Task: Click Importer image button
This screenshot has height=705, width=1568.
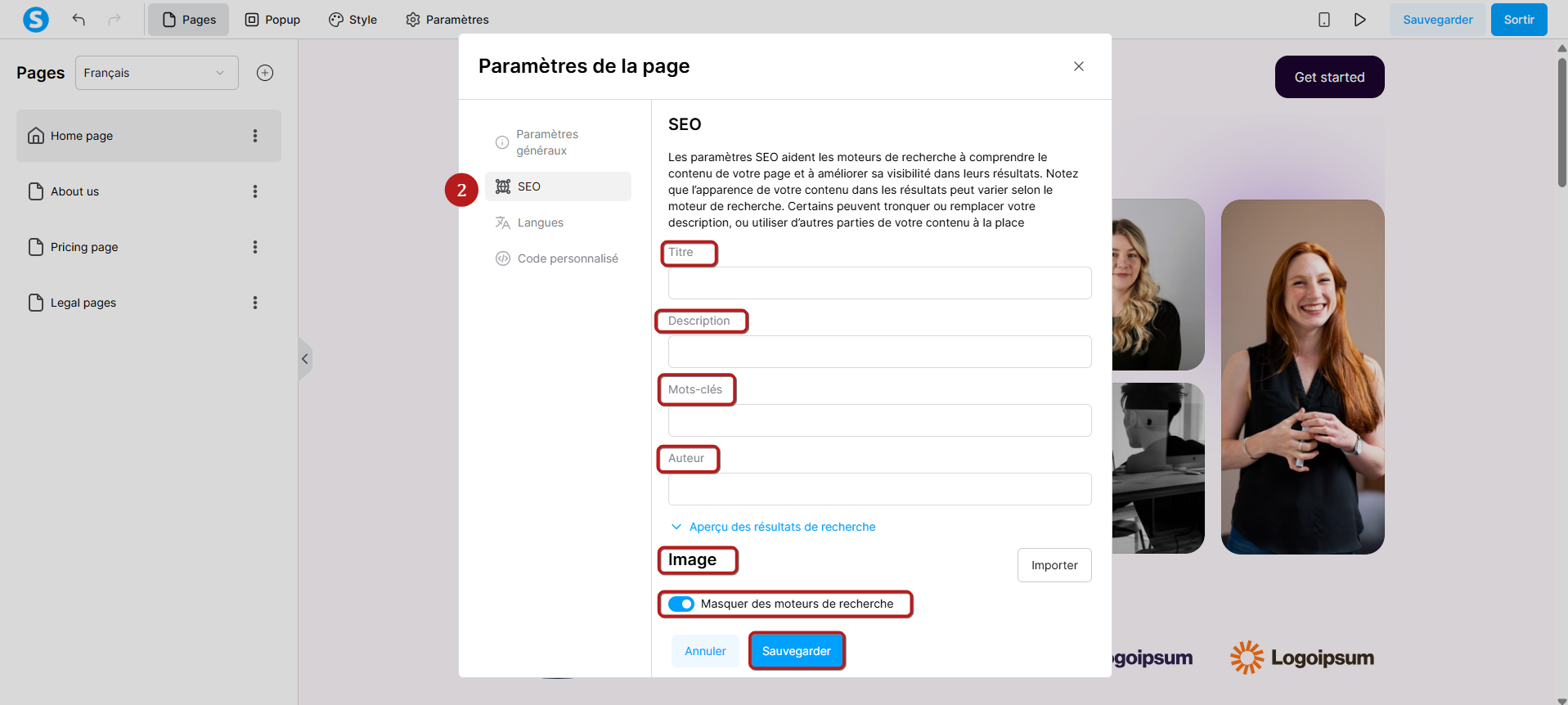Action: pyautogui.click(x=1054, y=565)
